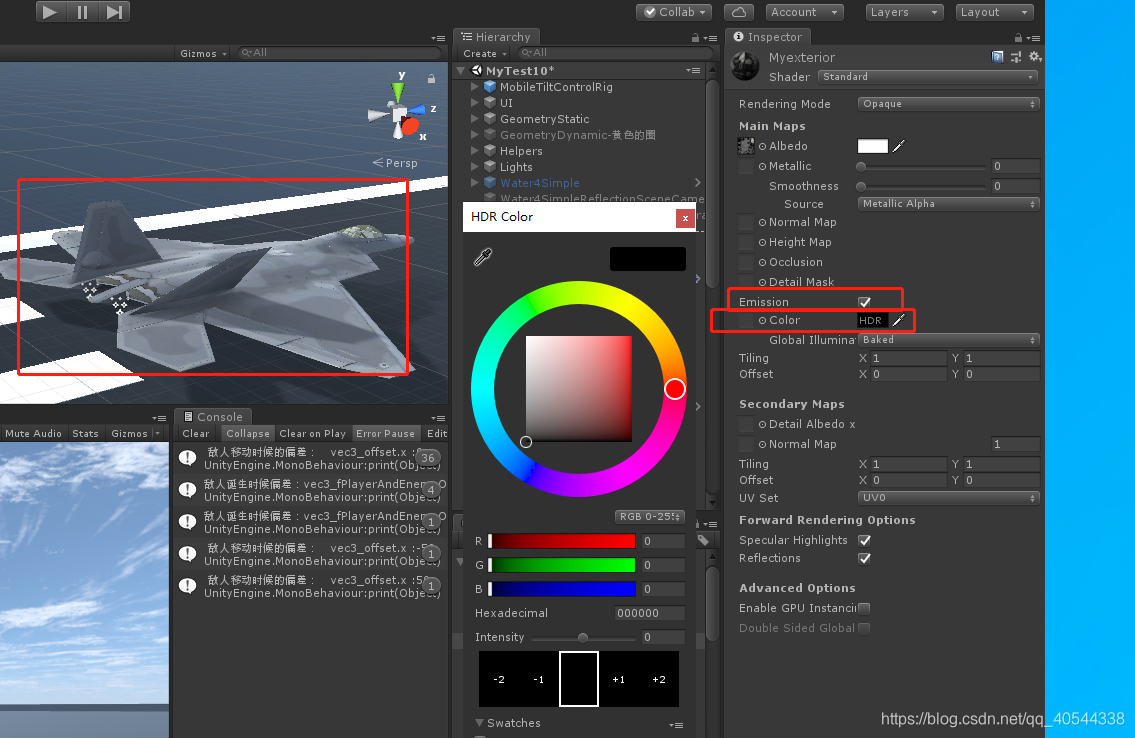Expand the GeometryStatic tree node
This screenshot has height=738, width=1135.
click(475, 119)
